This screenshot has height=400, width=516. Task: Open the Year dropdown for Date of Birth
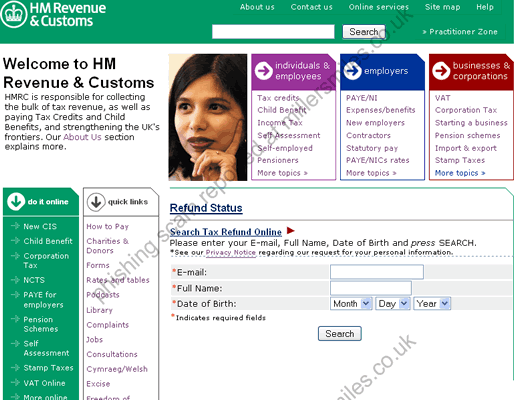(432, 304)
